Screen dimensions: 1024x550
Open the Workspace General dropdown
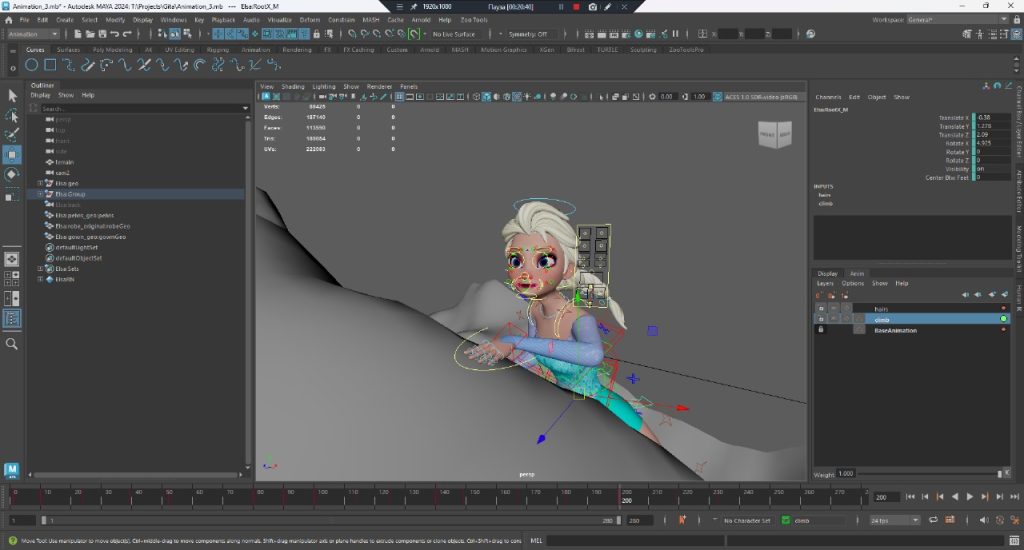(x=957, y=20)
